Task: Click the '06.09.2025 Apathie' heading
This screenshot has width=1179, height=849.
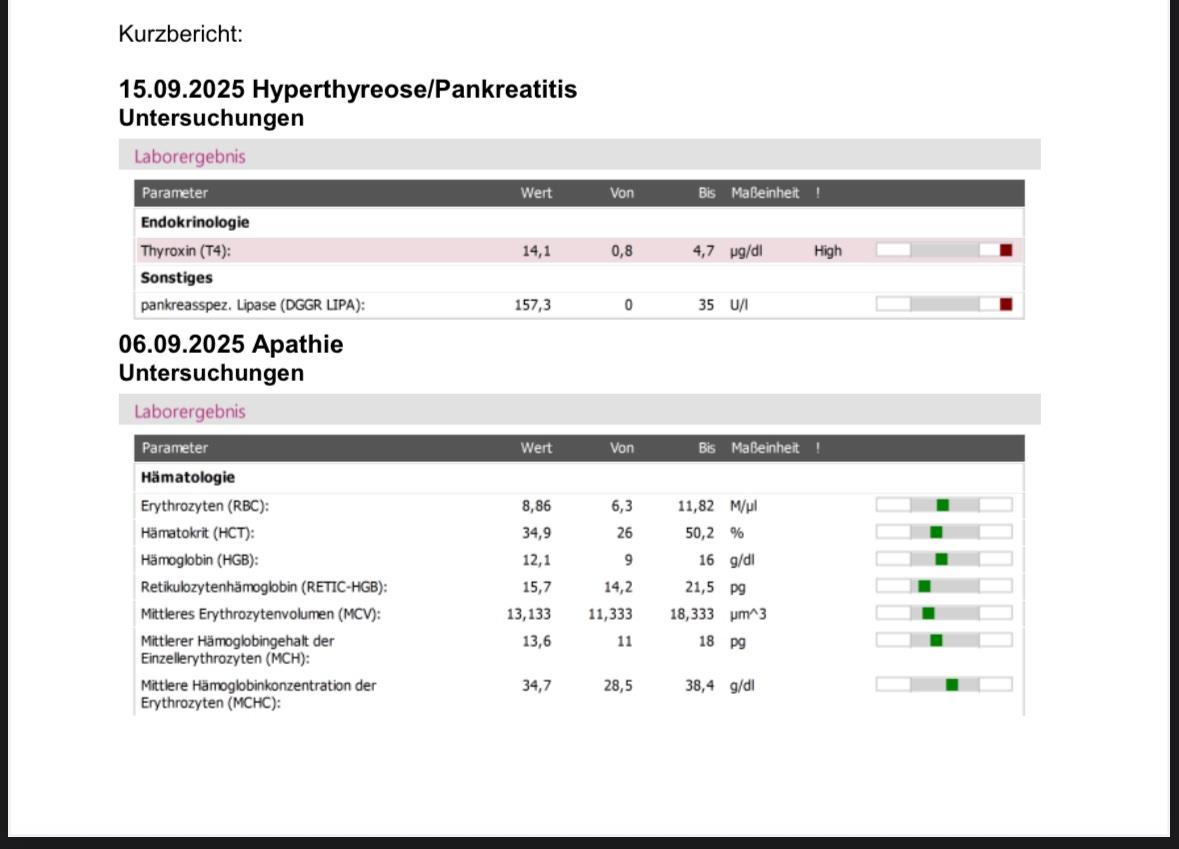Action: click(230, 344)
